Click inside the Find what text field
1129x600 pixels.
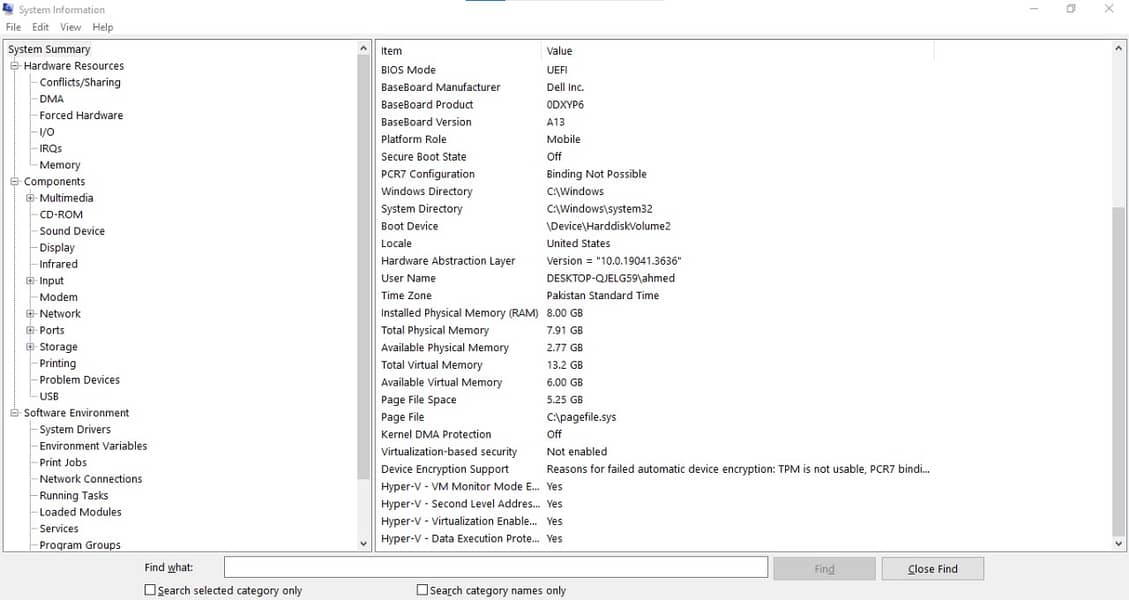495,568
